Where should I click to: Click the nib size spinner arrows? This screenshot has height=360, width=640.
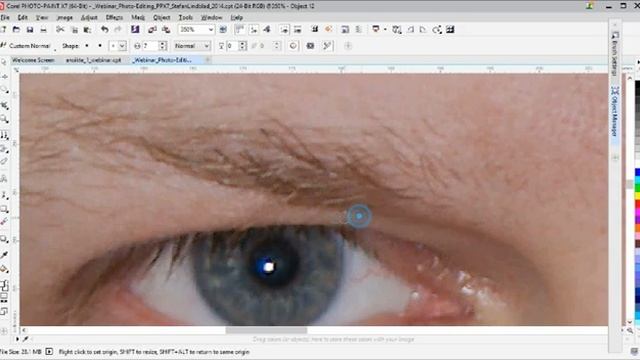point(163,46)
